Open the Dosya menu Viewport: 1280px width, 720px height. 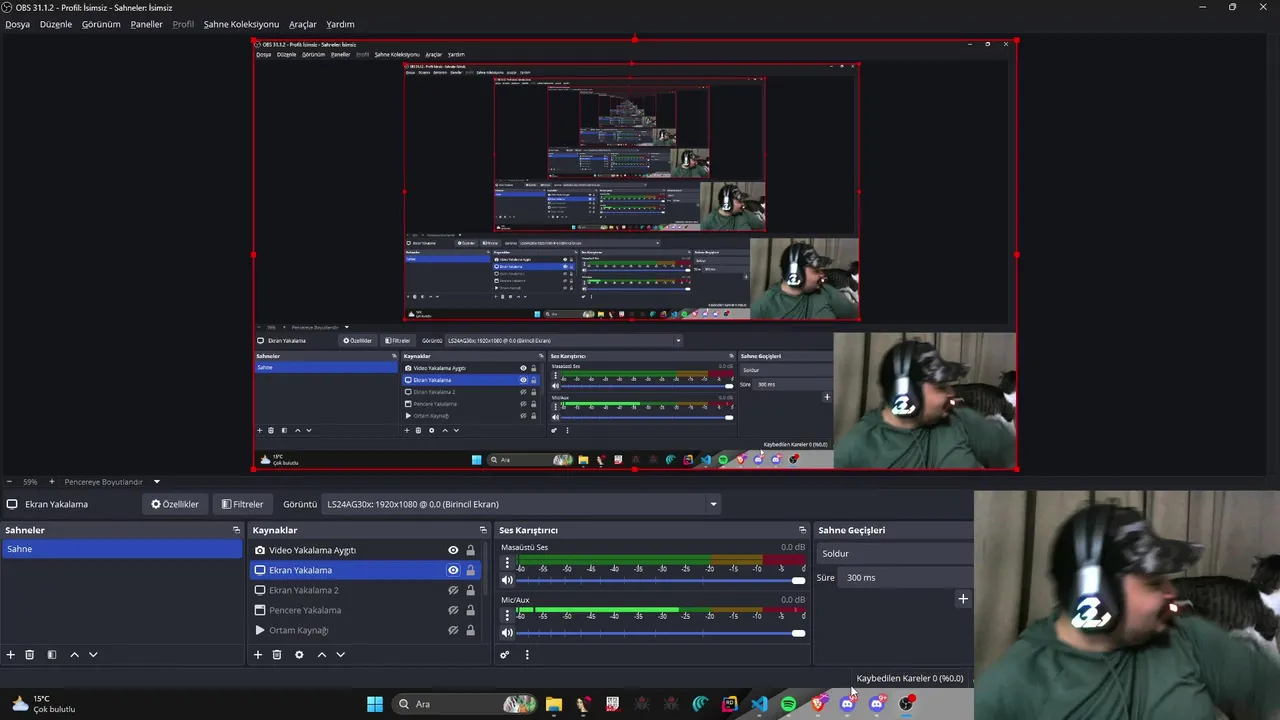[17, 24]
